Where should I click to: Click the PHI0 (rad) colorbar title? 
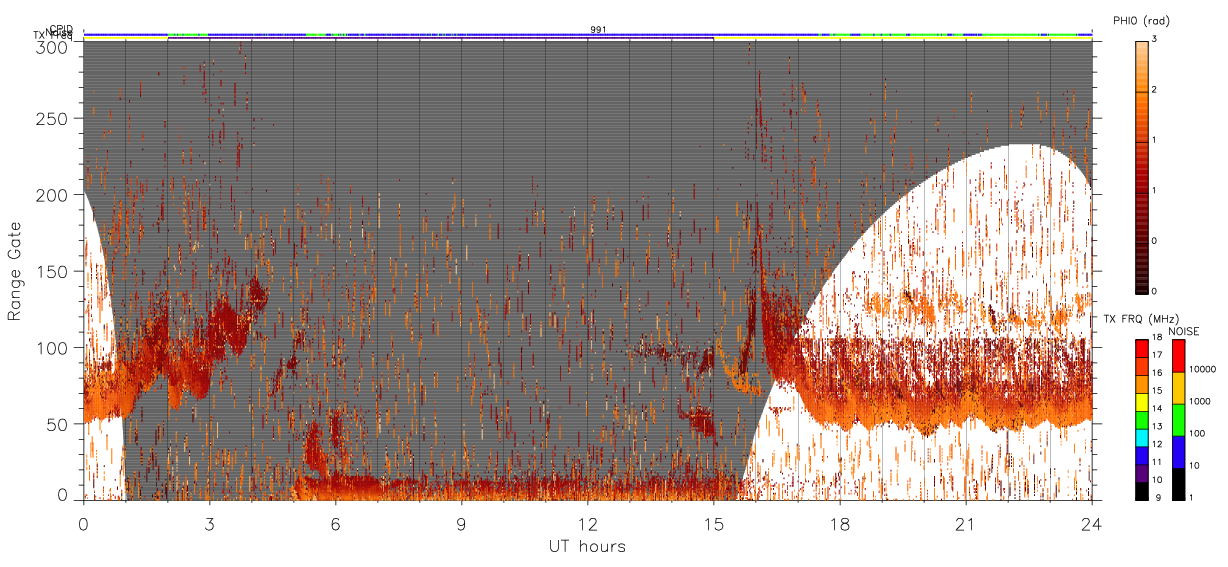point(1141,21)
